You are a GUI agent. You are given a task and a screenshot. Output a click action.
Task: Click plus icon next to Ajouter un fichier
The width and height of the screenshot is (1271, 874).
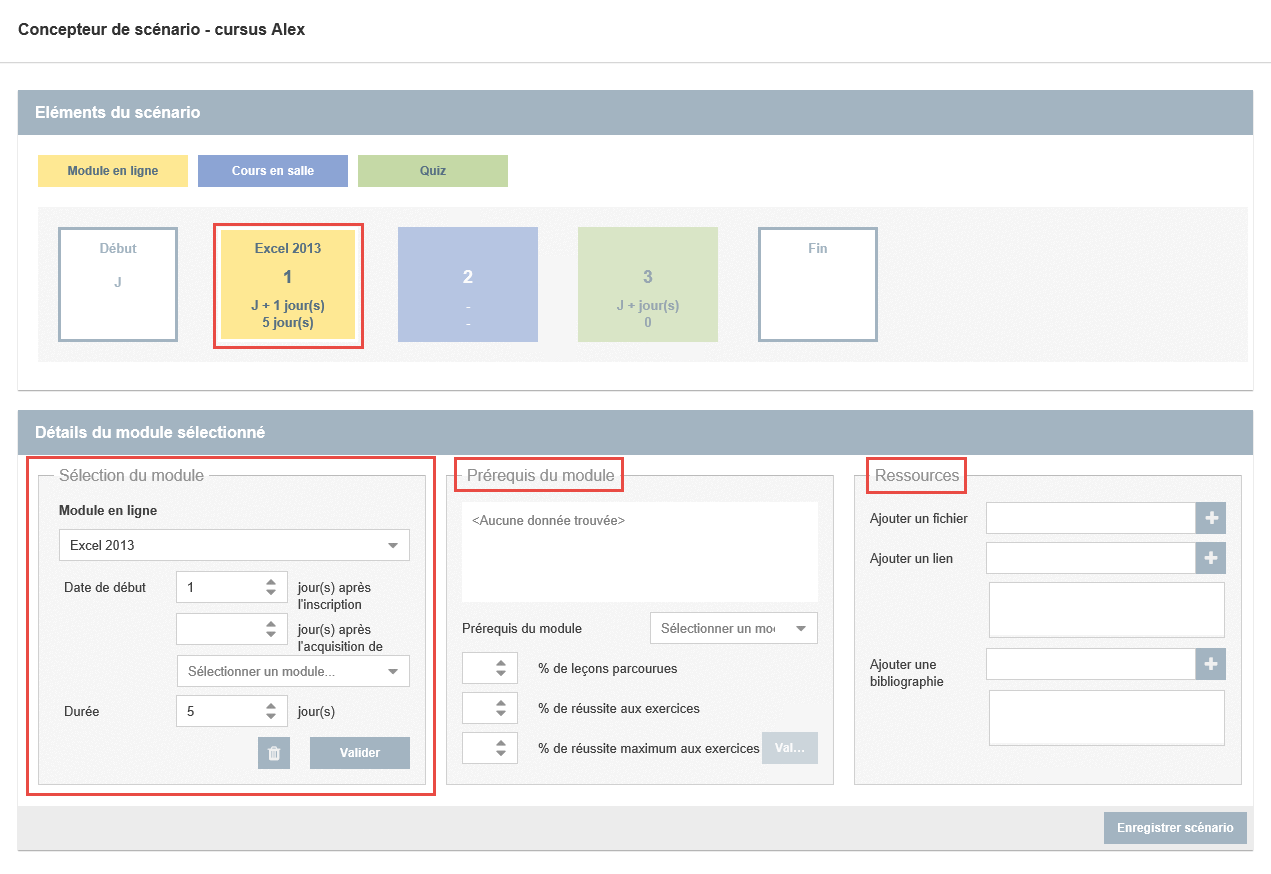point(1211,518)
